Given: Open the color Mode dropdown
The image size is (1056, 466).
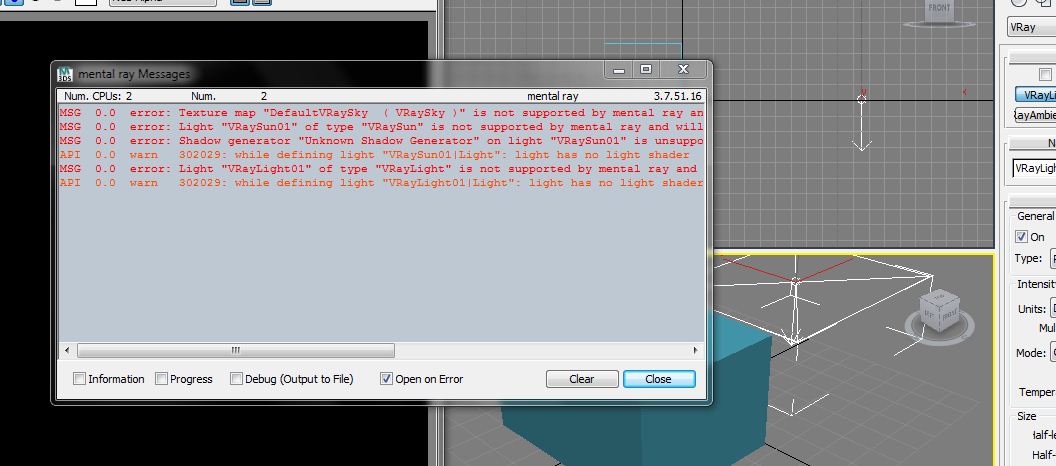Looking at the screenshot, I should click(x=1053, y=353).
